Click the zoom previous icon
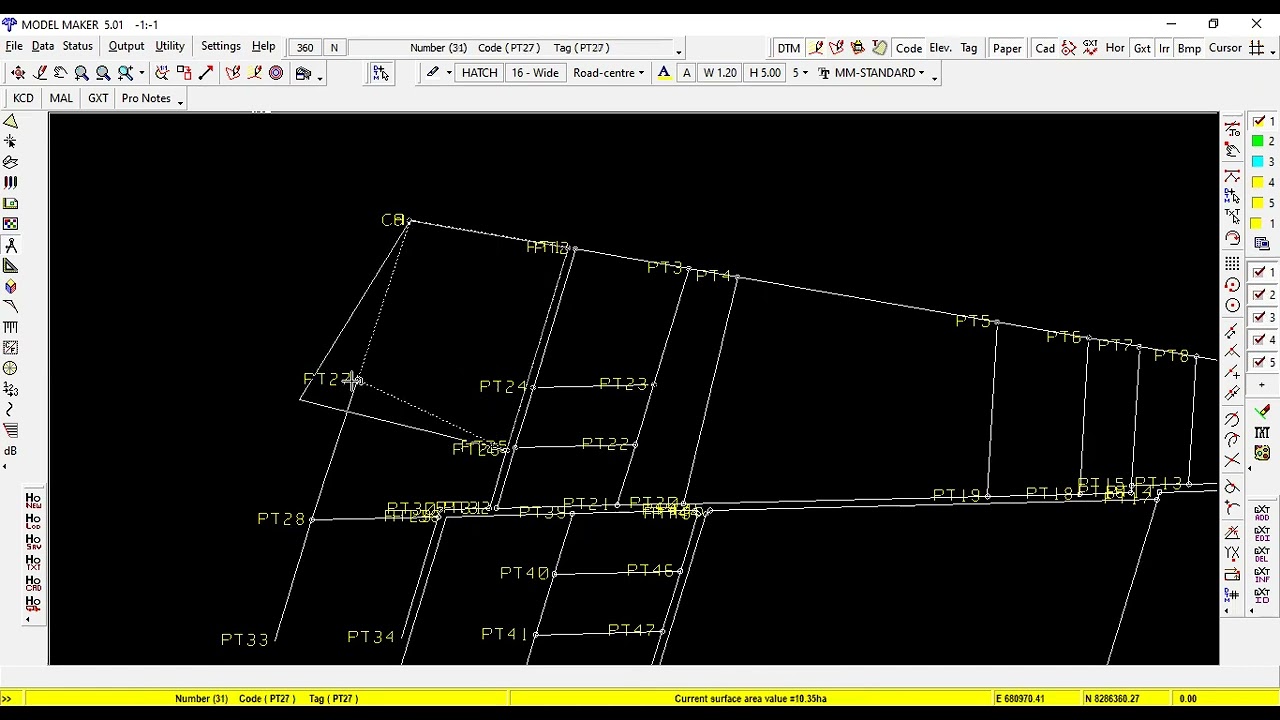 tap(60, 73)
